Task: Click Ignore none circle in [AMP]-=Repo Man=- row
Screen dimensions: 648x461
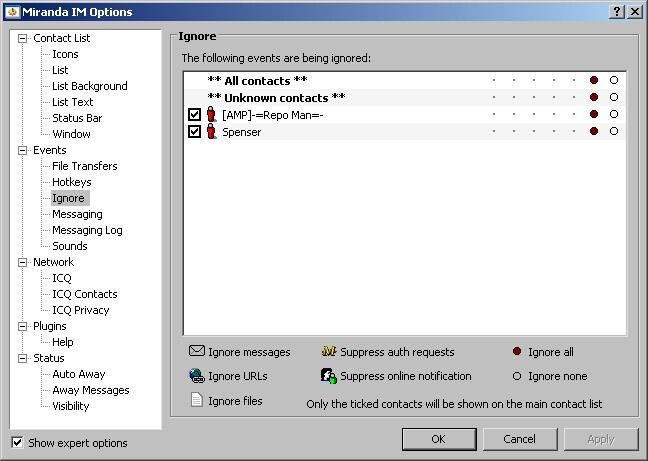Action: (x=614, y=114)
